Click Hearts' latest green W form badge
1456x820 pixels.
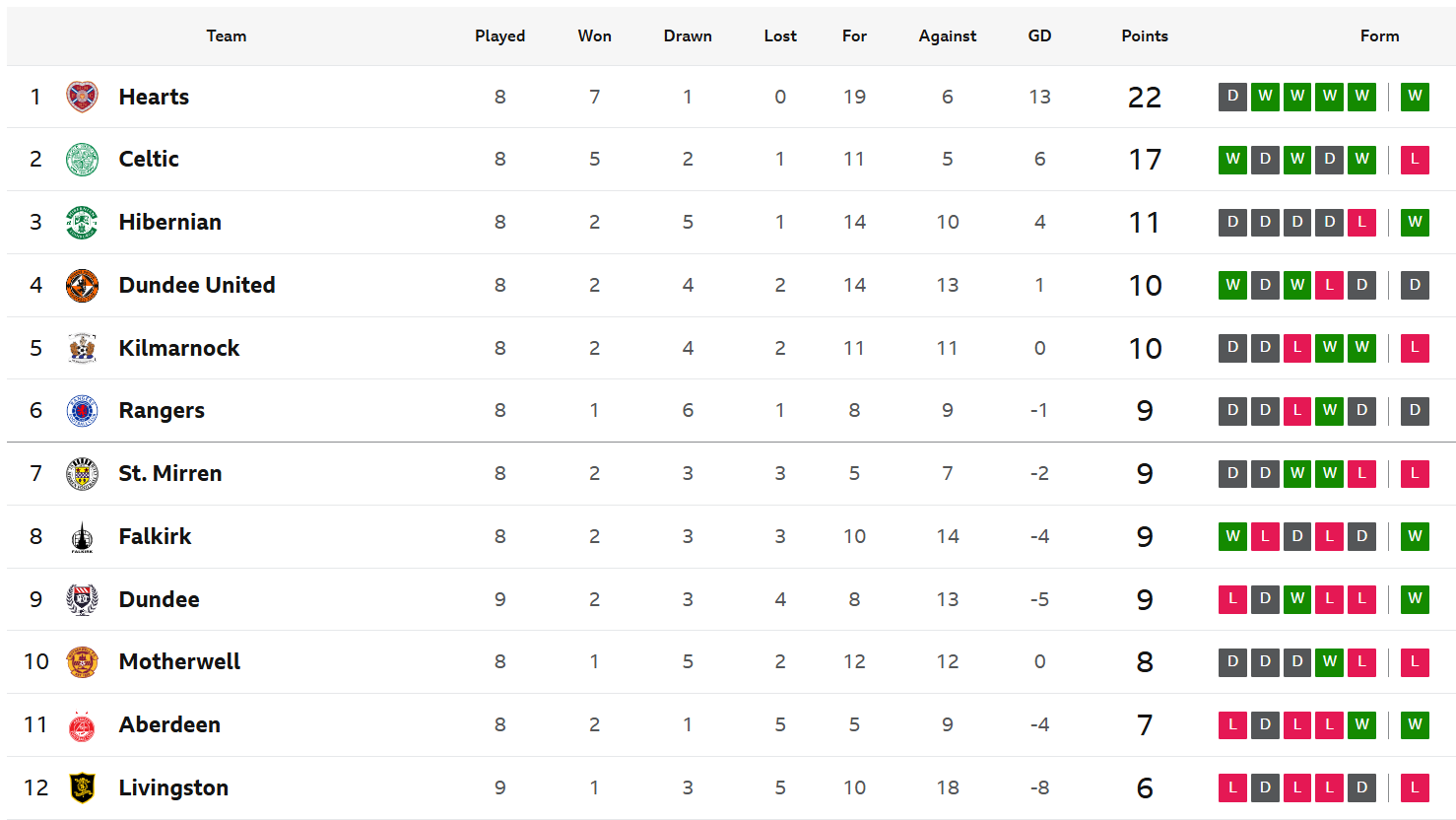click(1415, 97)
